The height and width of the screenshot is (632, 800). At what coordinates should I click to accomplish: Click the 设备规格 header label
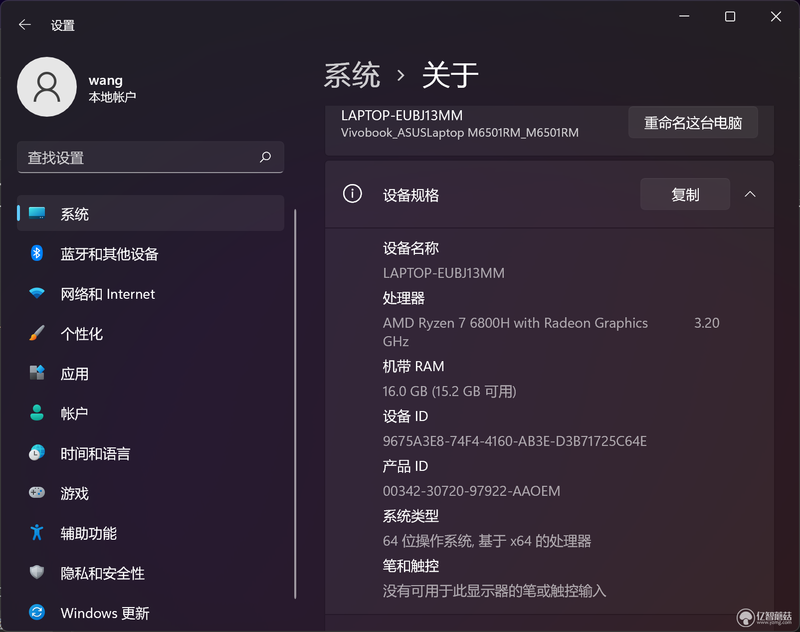411,195
